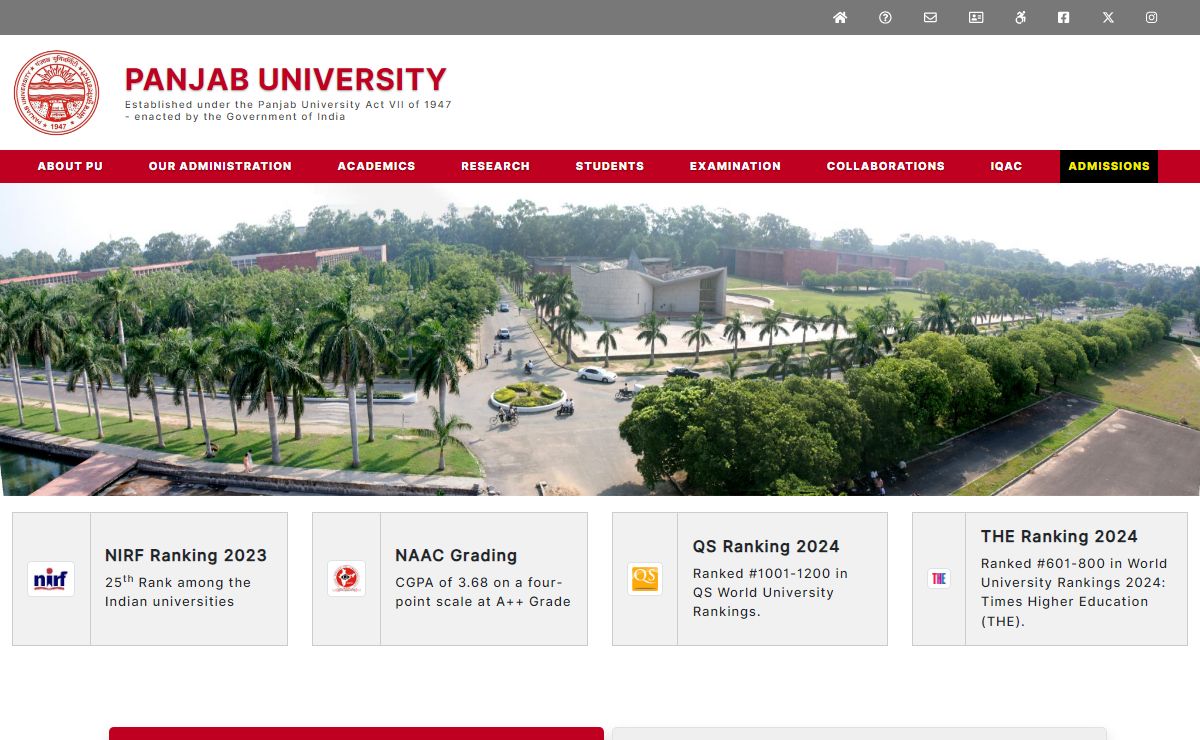Click text 'Ranked #601-800 in World University Rankings'

tap(1074, 592)
